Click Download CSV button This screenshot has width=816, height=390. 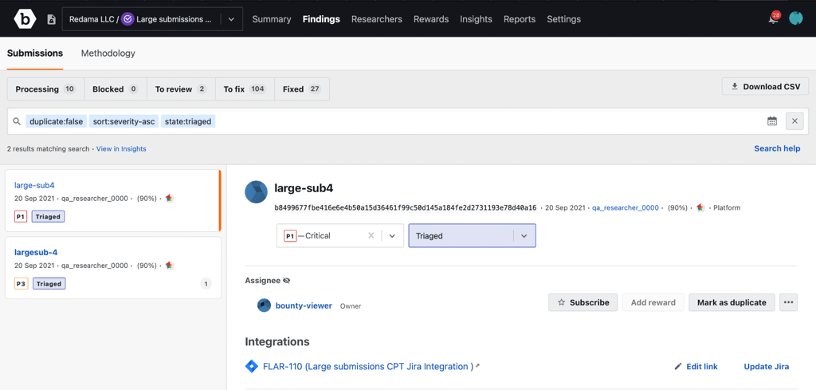point(765,86)
